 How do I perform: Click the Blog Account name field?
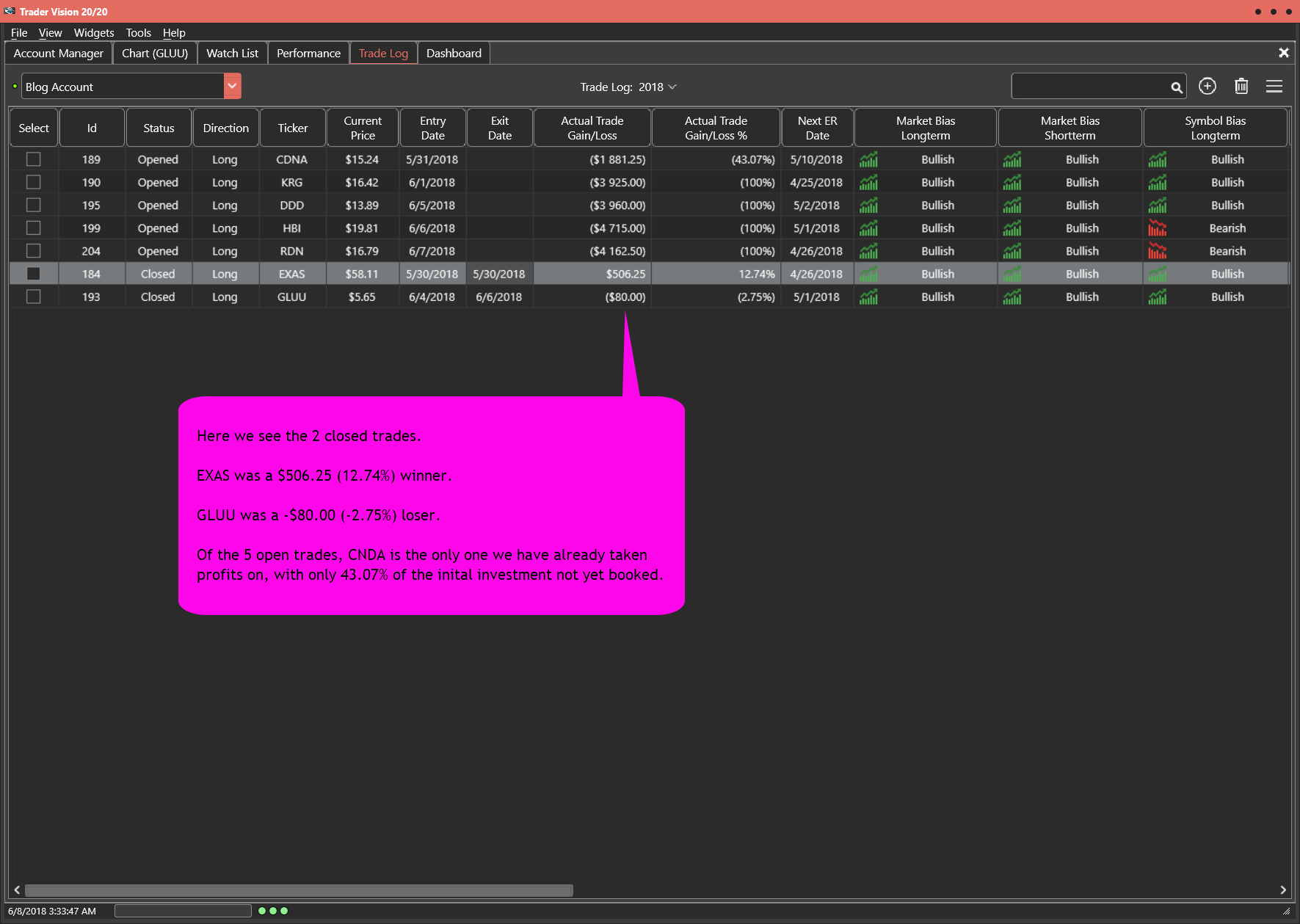(123, 86)
